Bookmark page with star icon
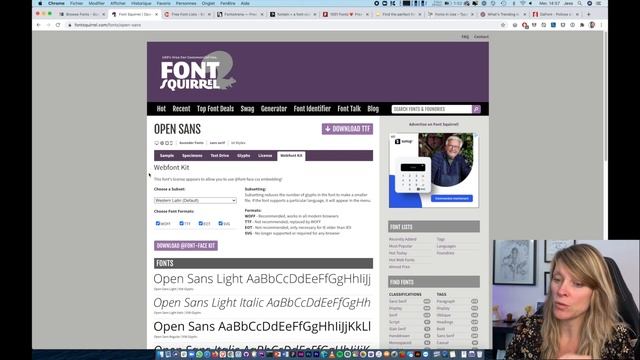640x360 pixels. click(x=503, y=25)
